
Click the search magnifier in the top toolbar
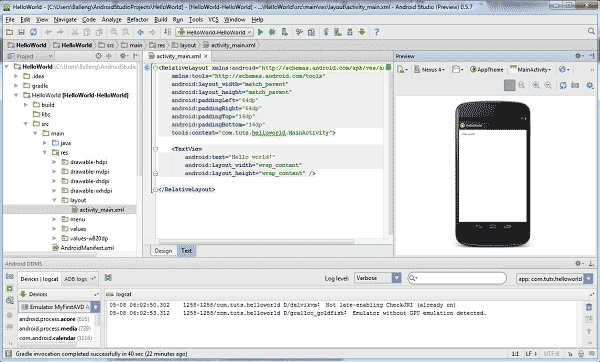pos(591,31)
